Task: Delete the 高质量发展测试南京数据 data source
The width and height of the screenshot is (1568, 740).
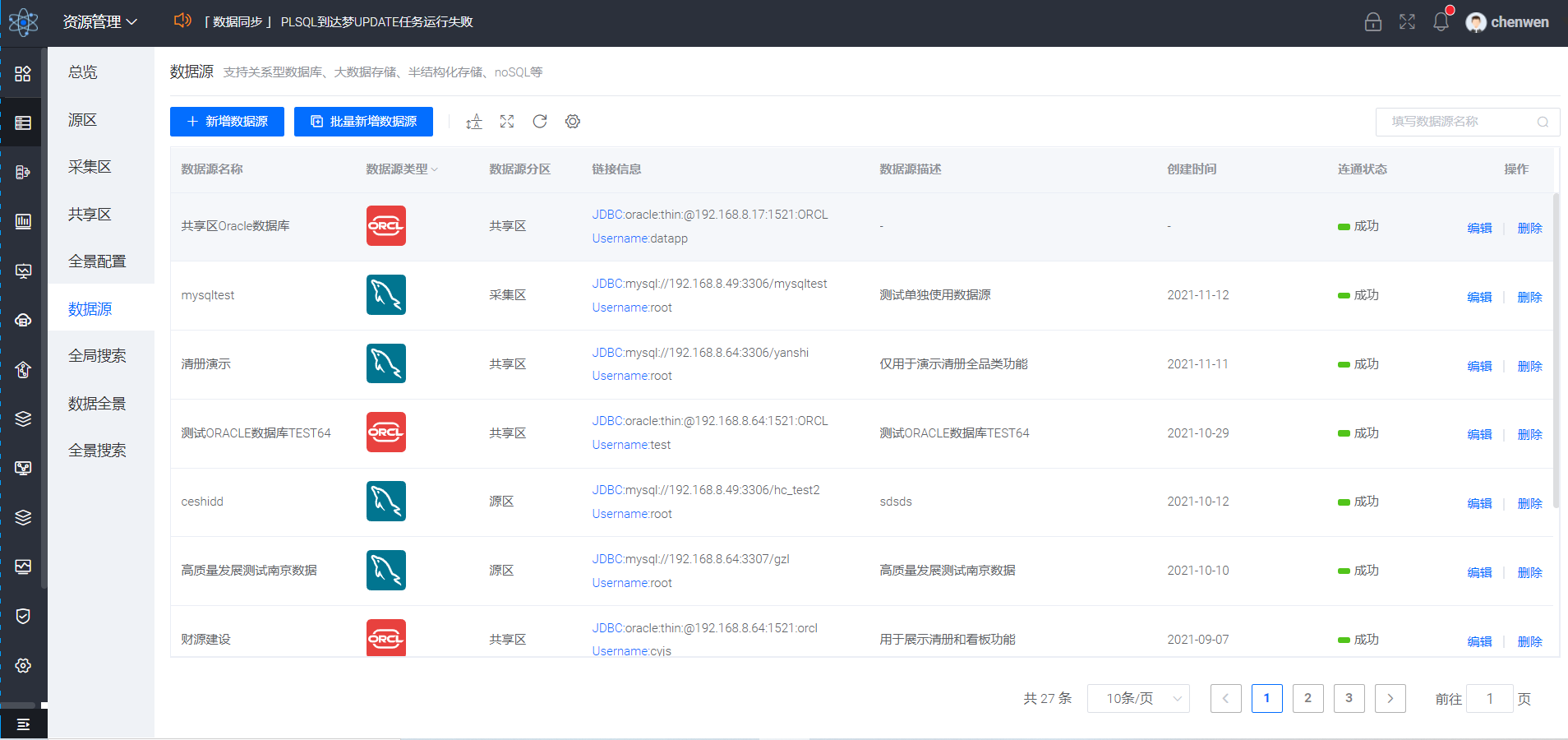Action: tap(1529, 573)
